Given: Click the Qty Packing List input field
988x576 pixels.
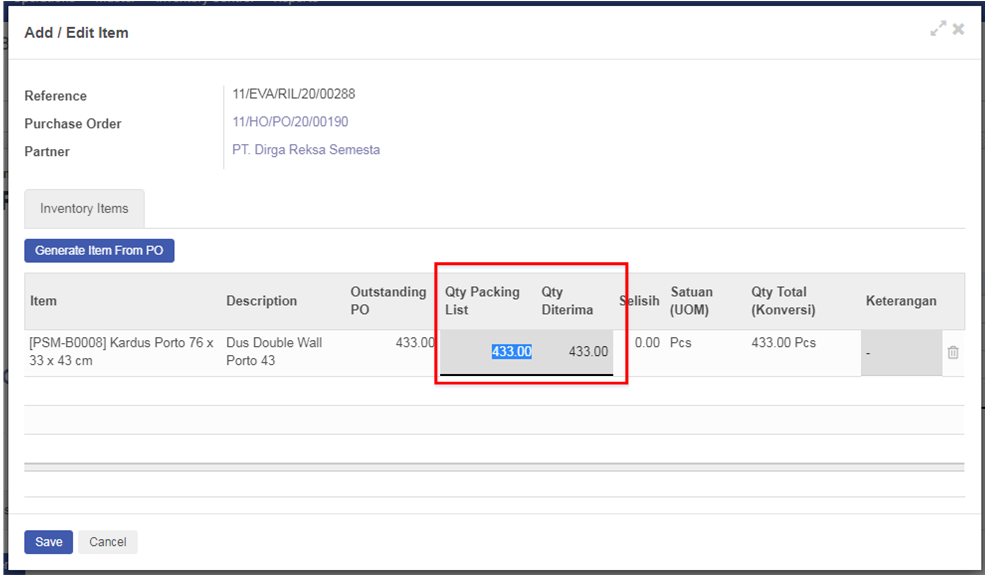Looking at the screenshot, I should pyautogui.click(x=488, y=352).
